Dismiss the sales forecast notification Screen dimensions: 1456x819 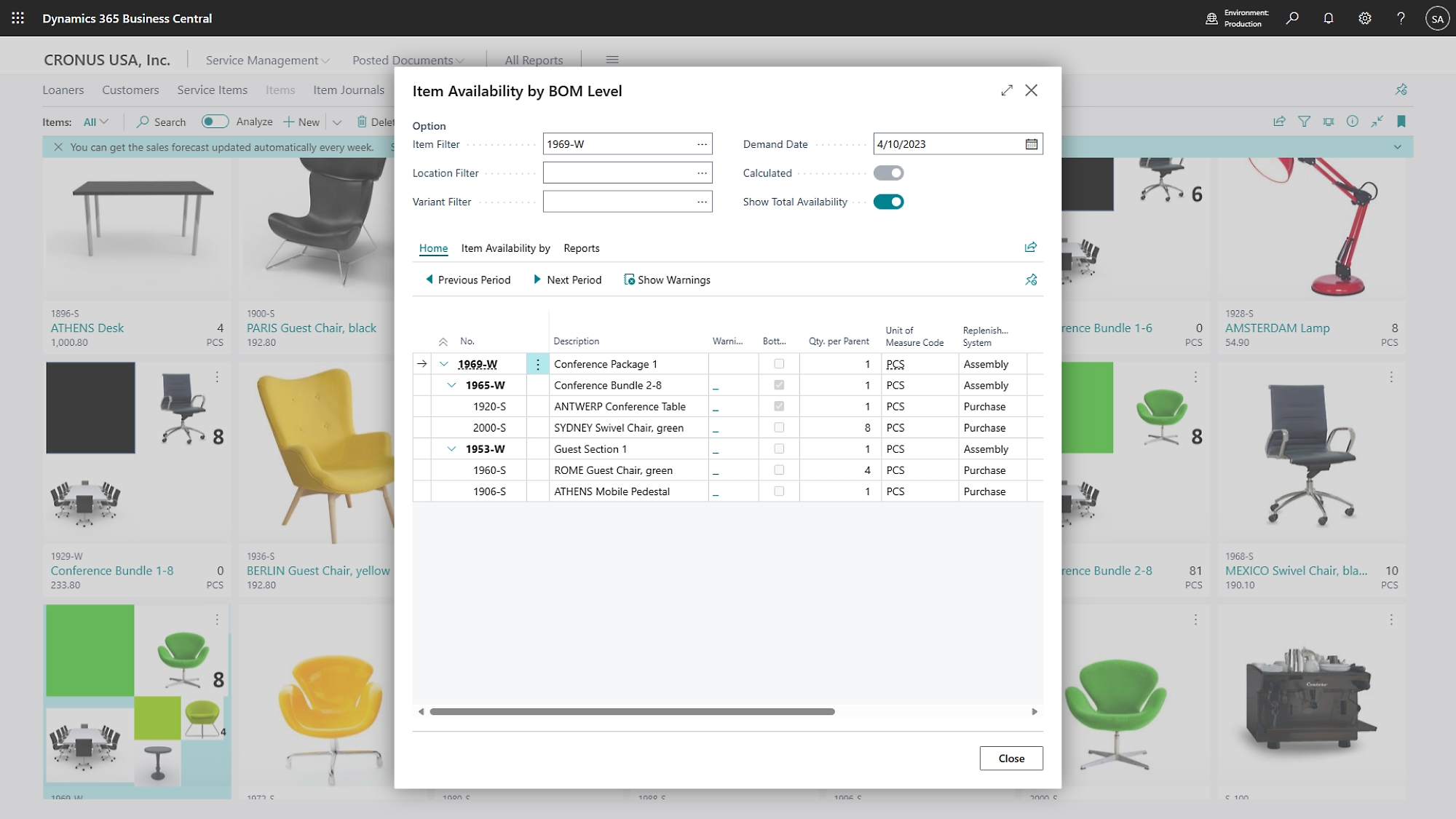pos(58,147)
